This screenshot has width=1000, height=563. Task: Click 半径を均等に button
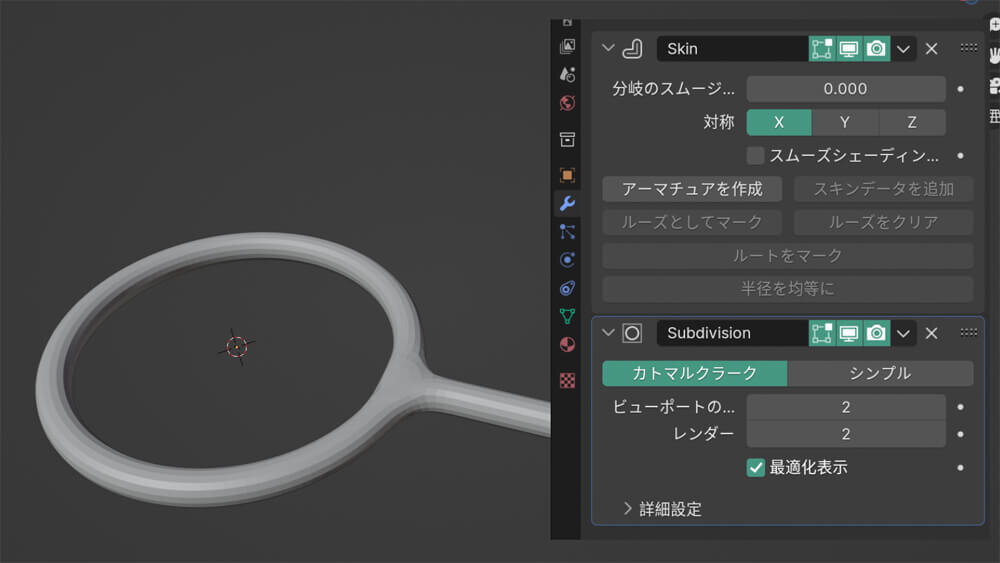(x=788, y=289)
